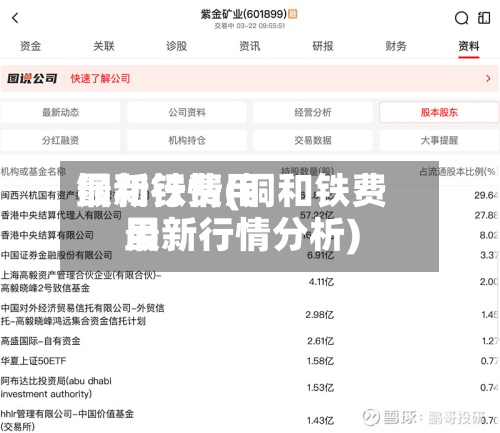Image resolution: width=500 pixels, height=433 pixels.
Task: Switch to the 资金 tab
Action: click(x=30, y=46)
